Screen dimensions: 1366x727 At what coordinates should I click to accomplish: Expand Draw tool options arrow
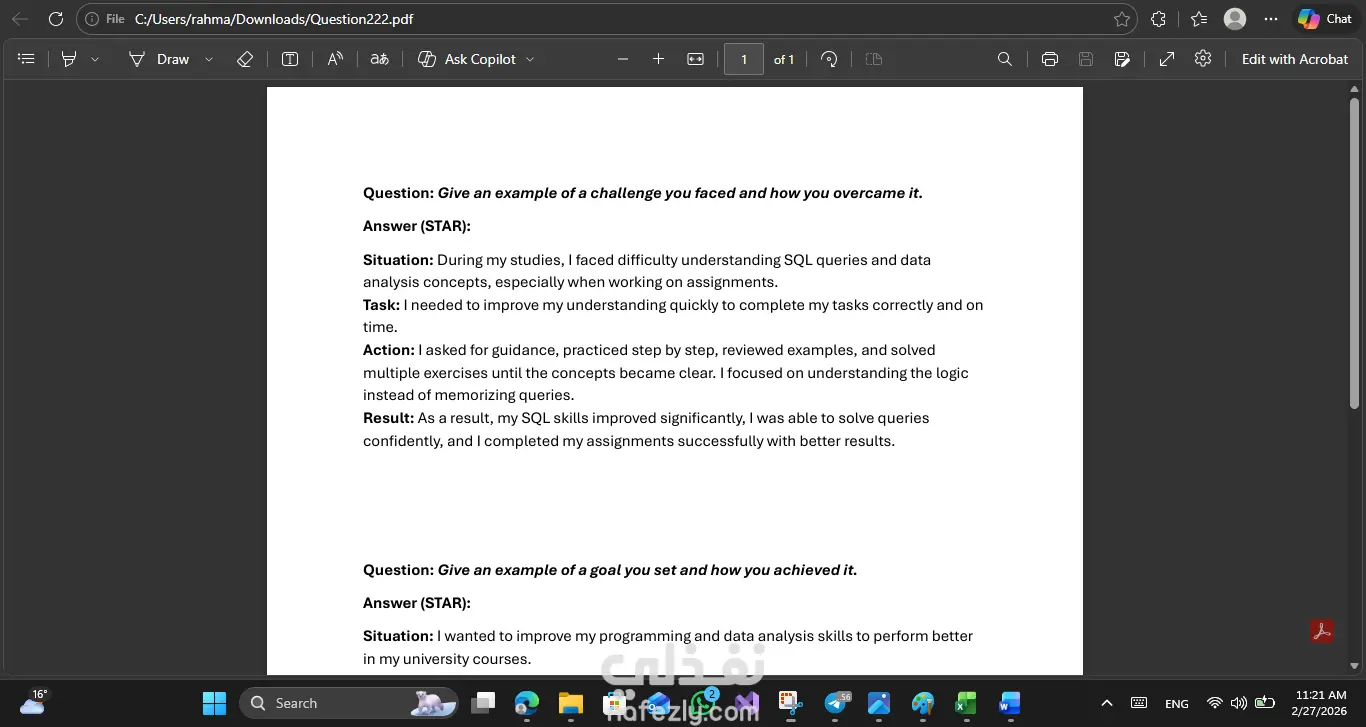point(209,59)
